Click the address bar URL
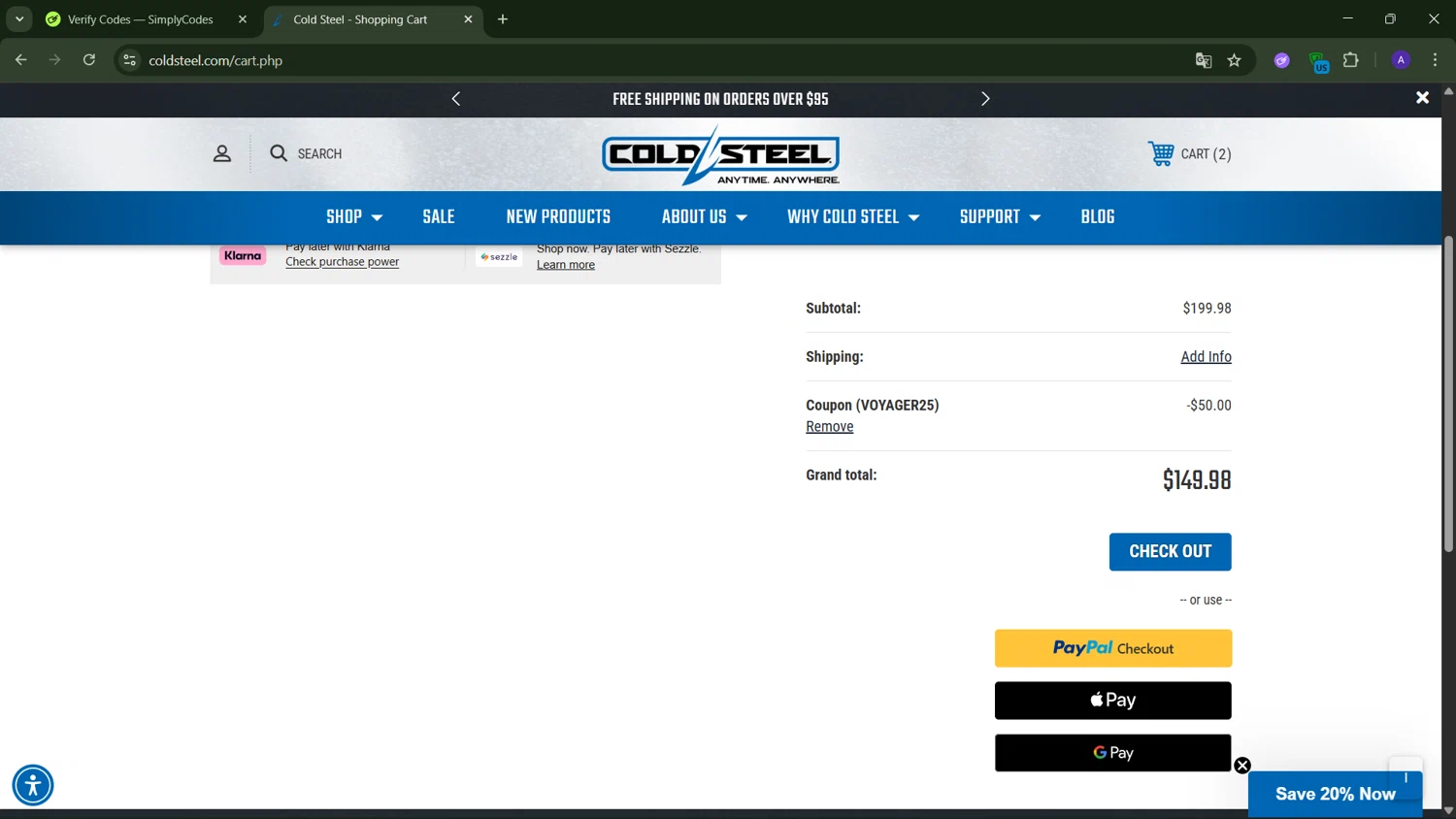The width and height of the screenshot is (1456, 819). (x=215, y=60)
